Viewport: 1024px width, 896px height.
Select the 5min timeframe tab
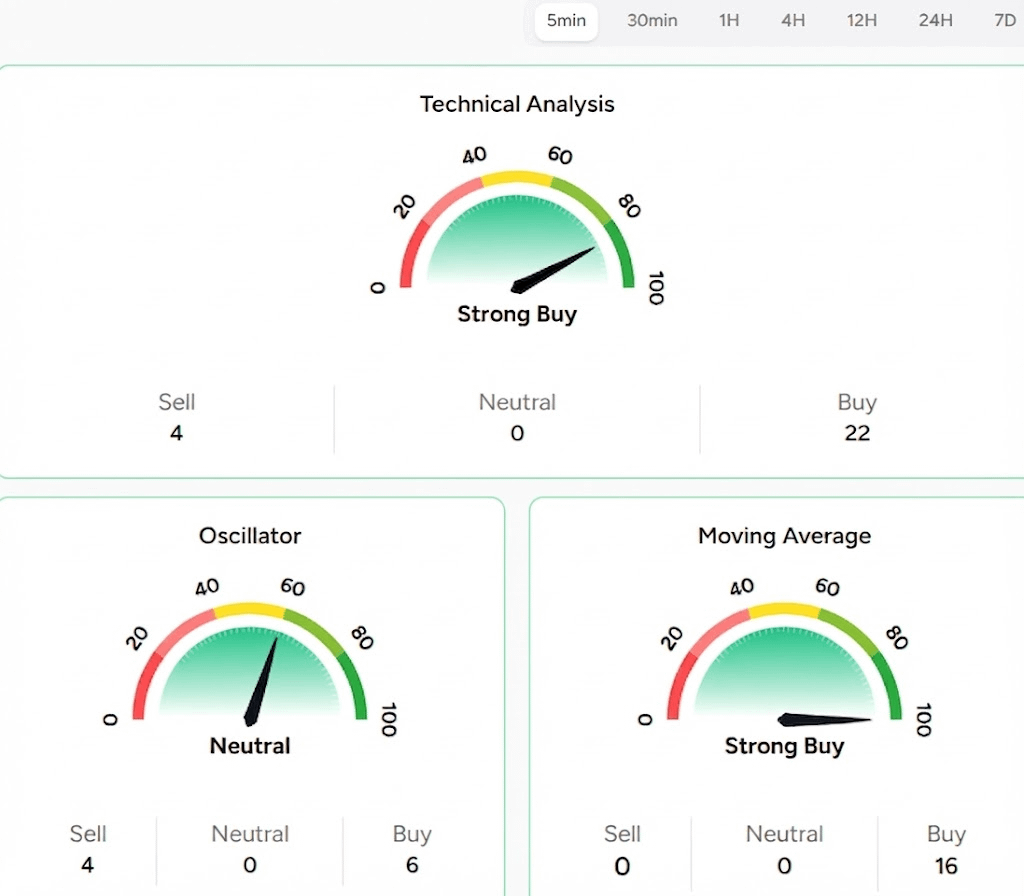click(566, 21)
